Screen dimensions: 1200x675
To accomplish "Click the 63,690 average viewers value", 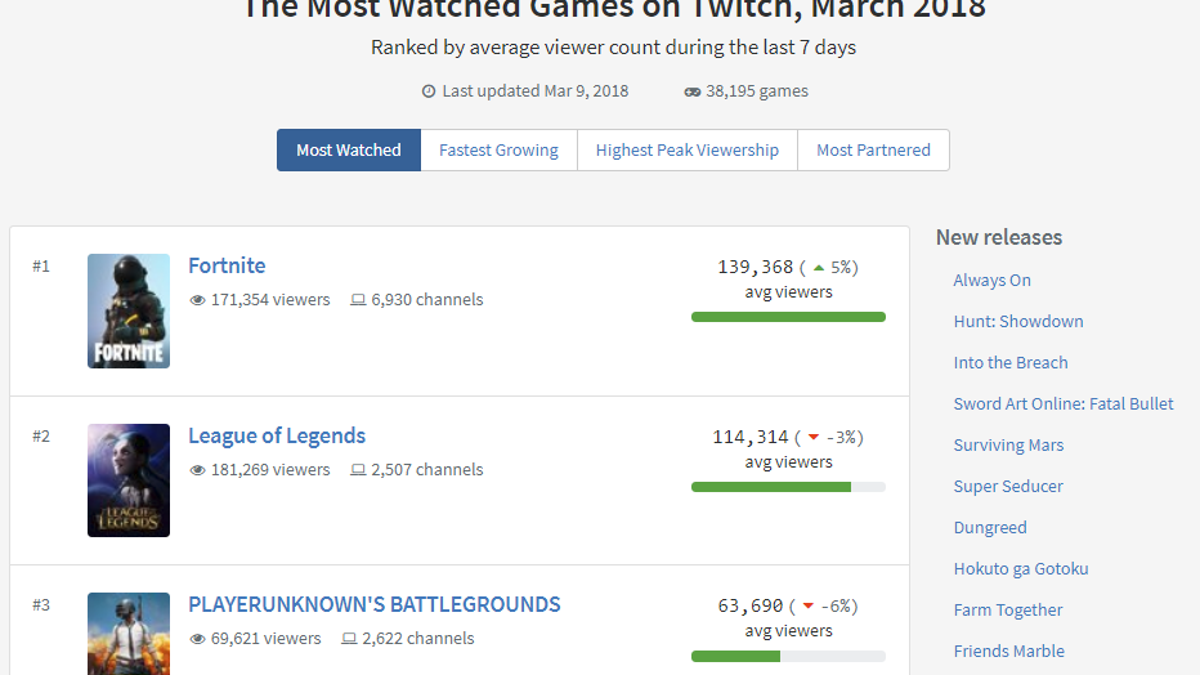I will point(751,606).
